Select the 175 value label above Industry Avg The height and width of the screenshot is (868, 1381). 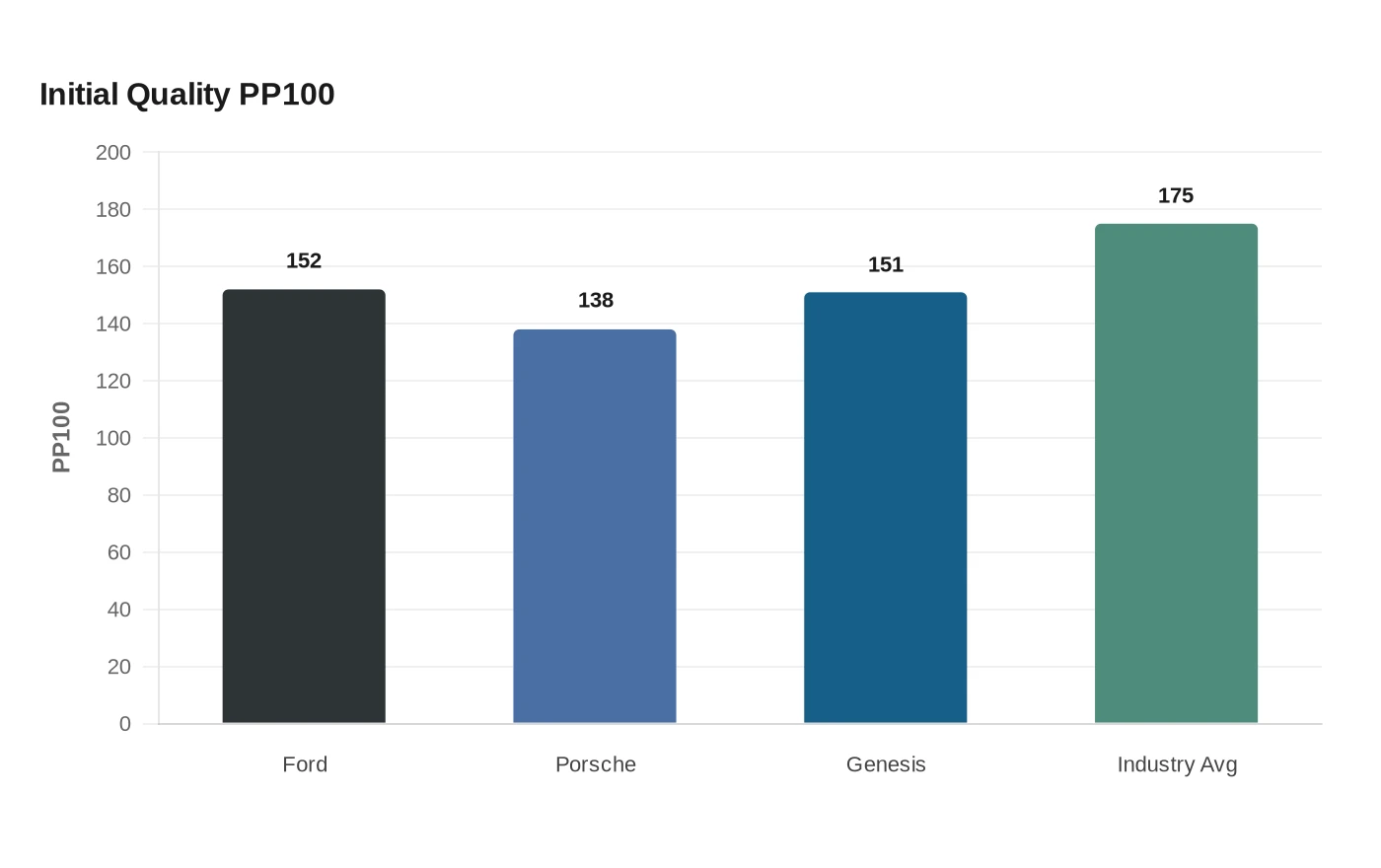pyautogui.click(x=1176, y=195)
